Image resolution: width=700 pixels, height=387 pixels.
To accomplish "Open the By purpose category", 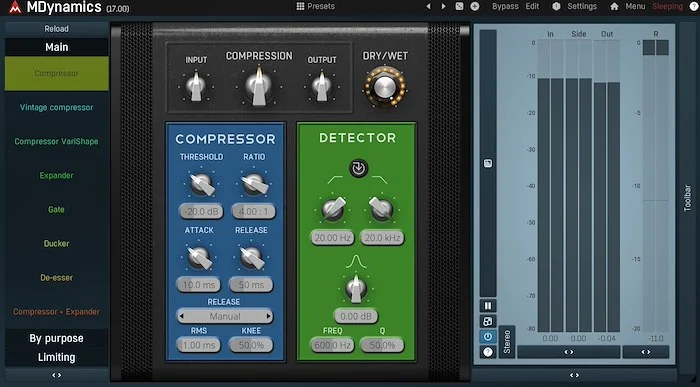I will [57, 338].
